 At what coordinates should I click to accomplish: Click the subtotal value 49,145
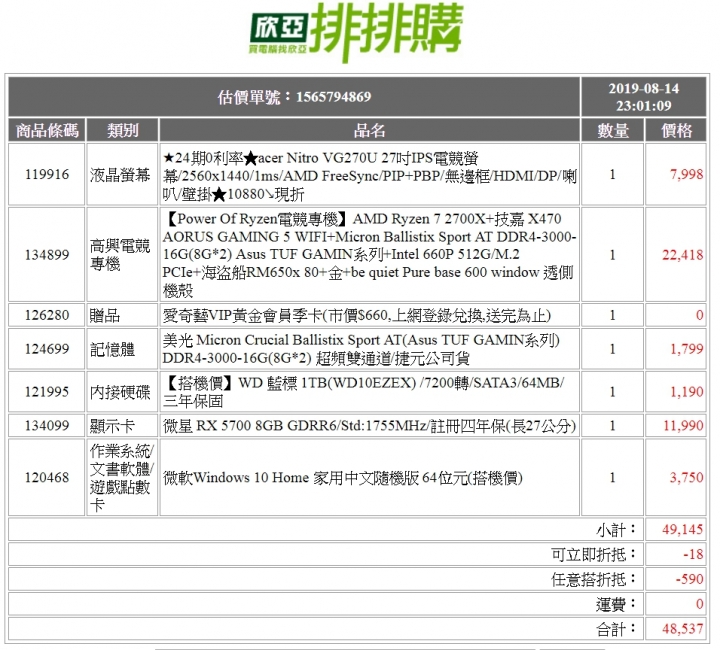point(682,529)
